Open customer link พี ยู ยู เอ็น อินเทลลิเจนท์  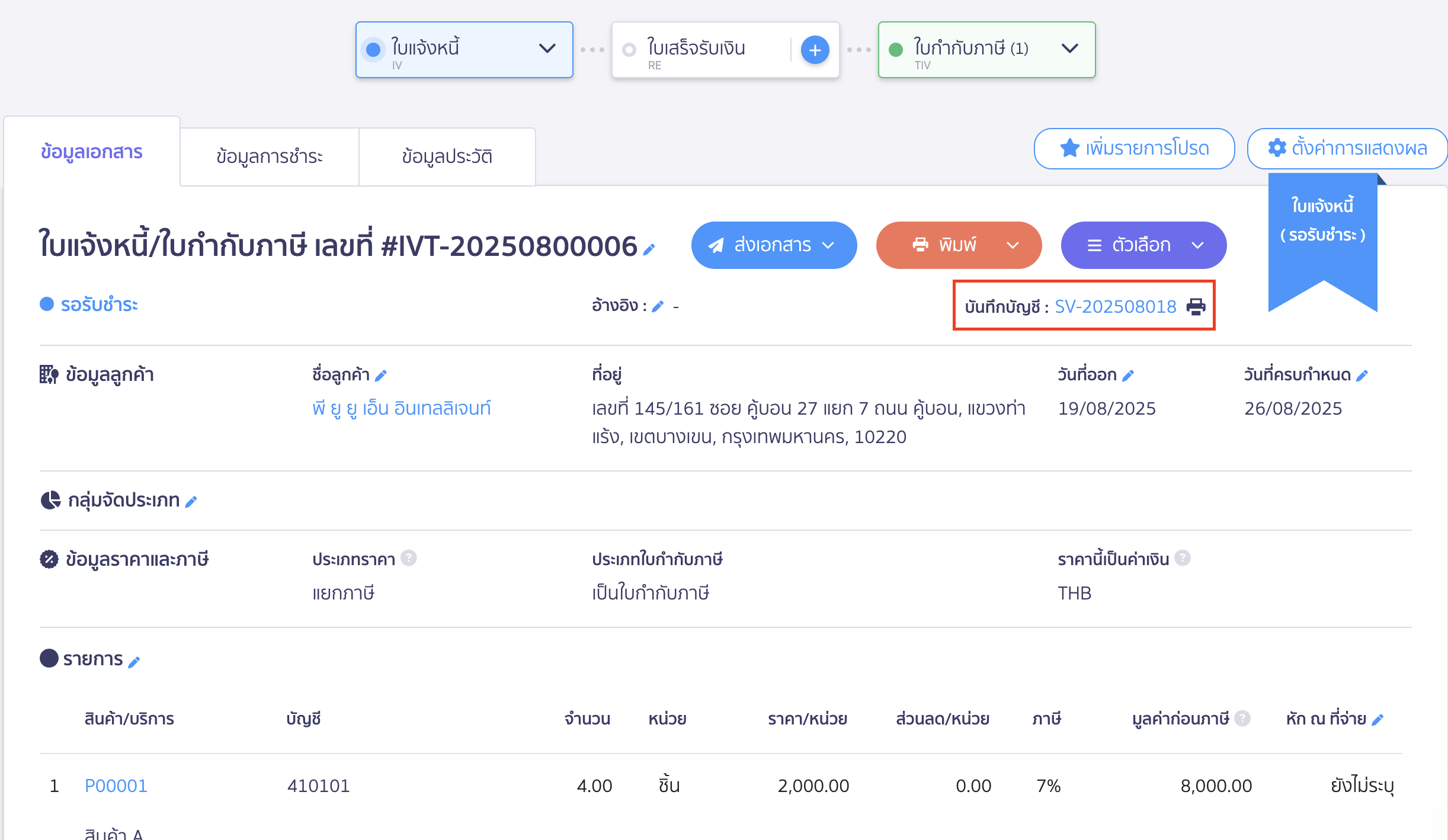click(402, 408)
